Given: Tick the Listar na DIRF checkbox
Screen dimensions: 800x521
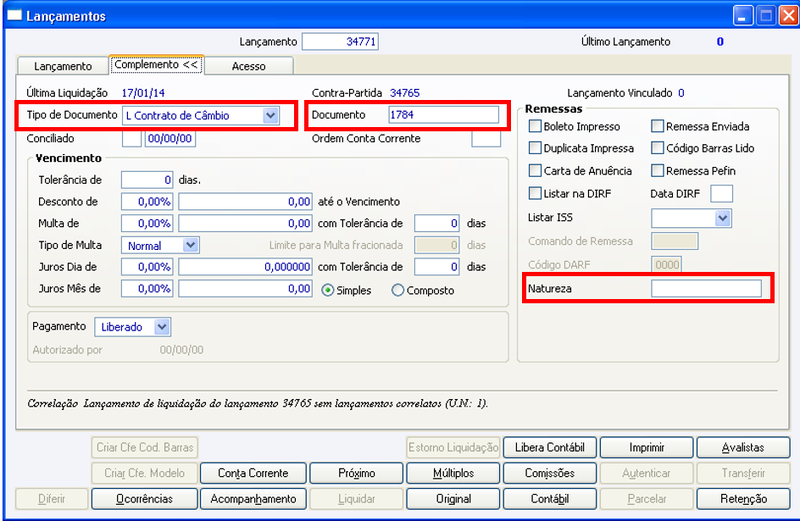Looking at the screenshot, I should click(x=535, y=193).
